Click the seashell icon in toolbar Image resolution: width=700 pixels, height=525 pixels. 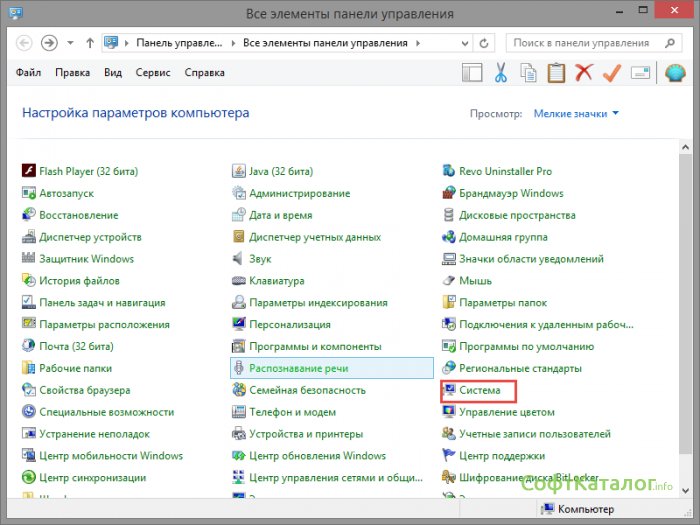(x=674, y=72)
